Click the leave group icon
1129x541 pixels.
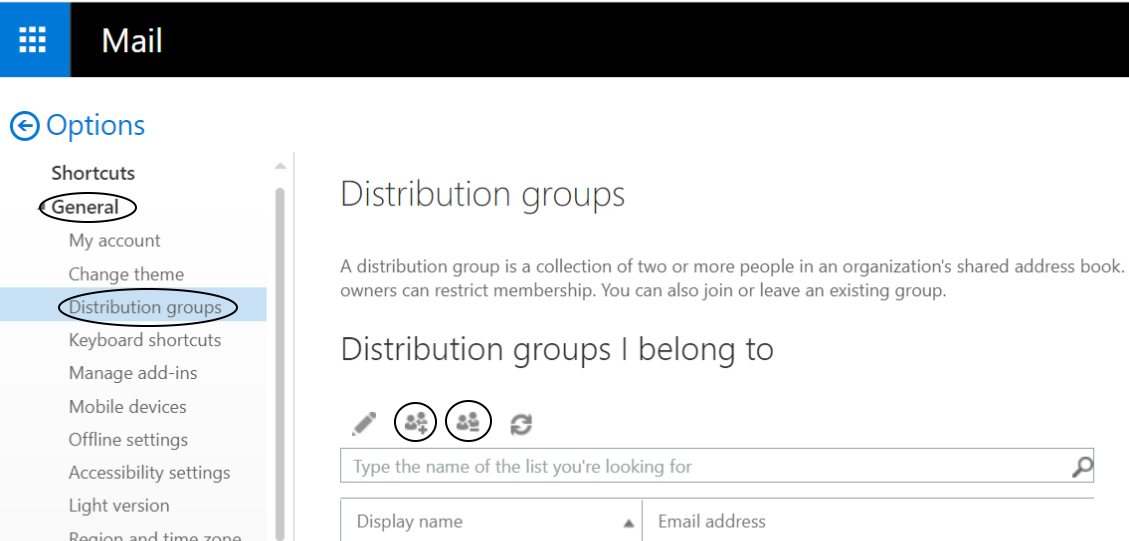point(468,423)
